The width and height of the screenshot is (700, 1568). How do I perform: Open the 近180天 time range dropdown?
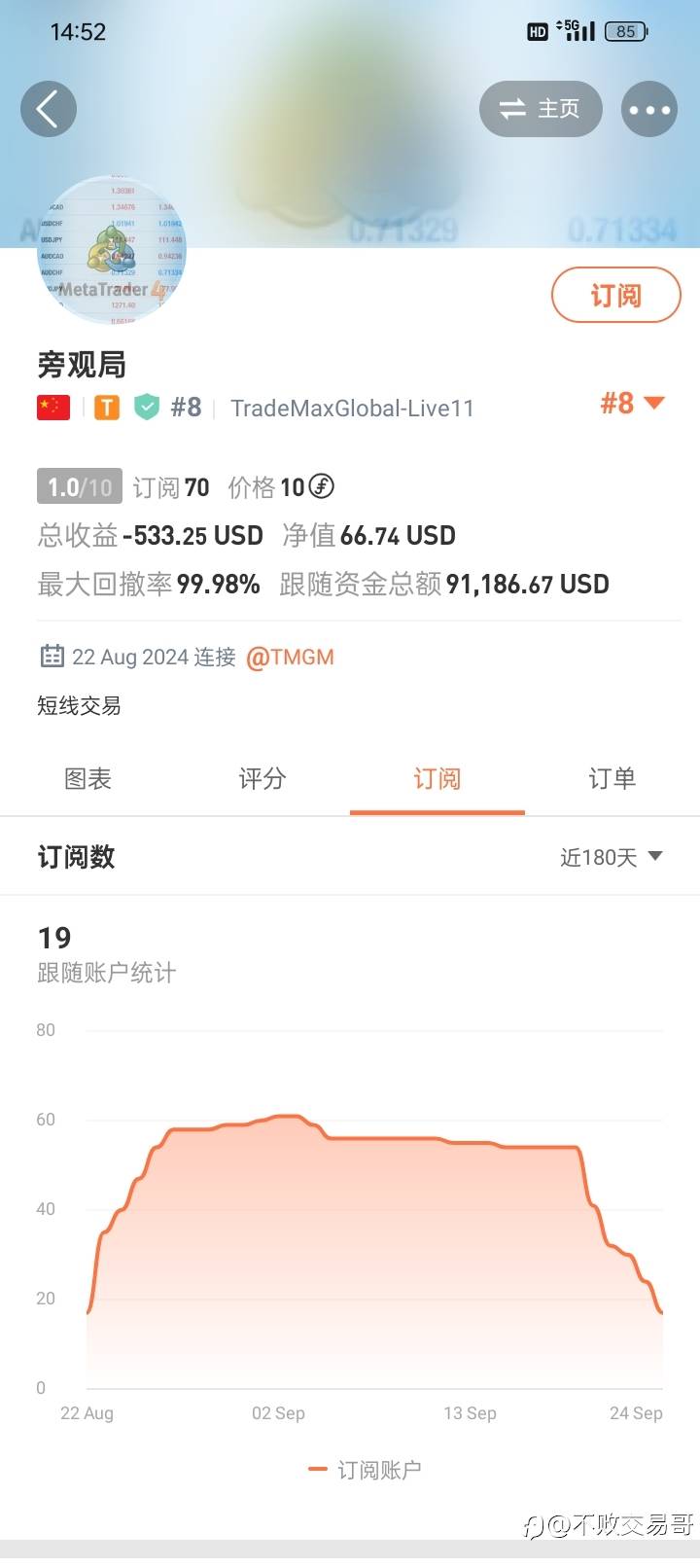612,857
